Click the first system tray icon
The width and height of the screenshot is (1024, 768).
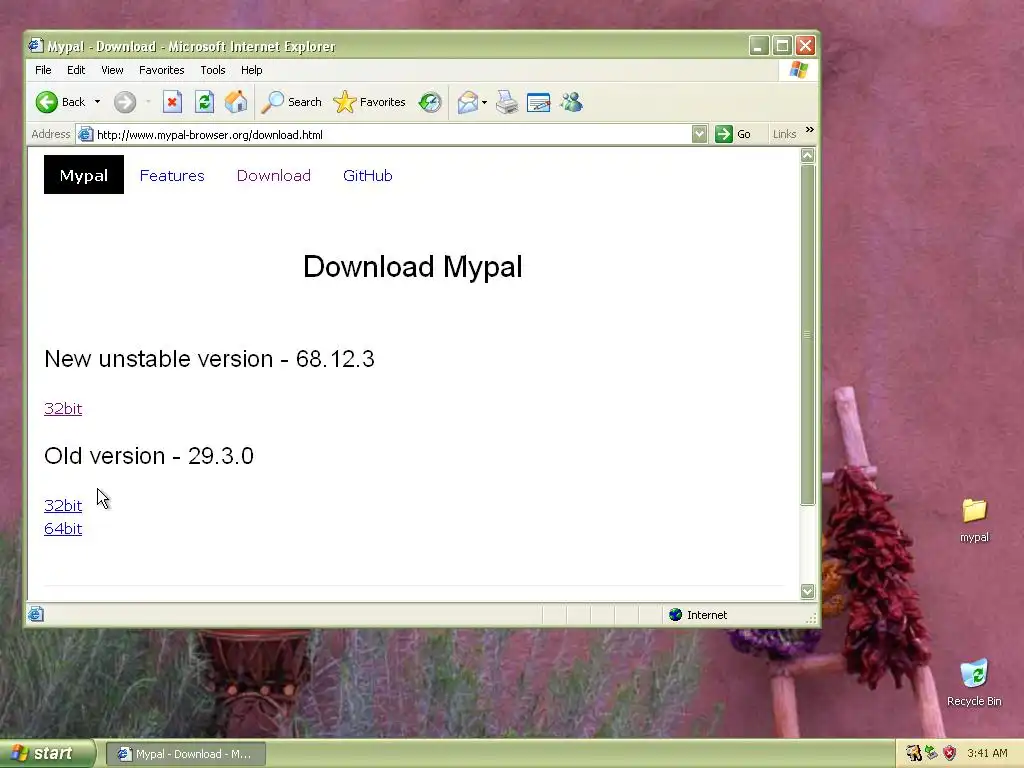pos(913,753)
